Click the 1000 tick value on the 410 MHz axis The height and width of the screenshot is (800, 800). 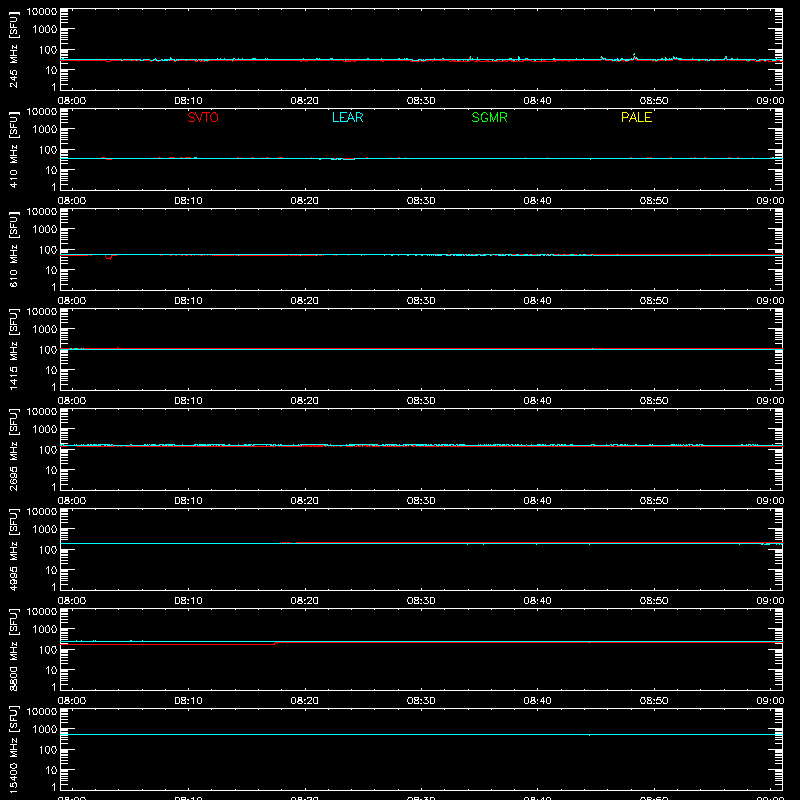click(x=45, y=130)
